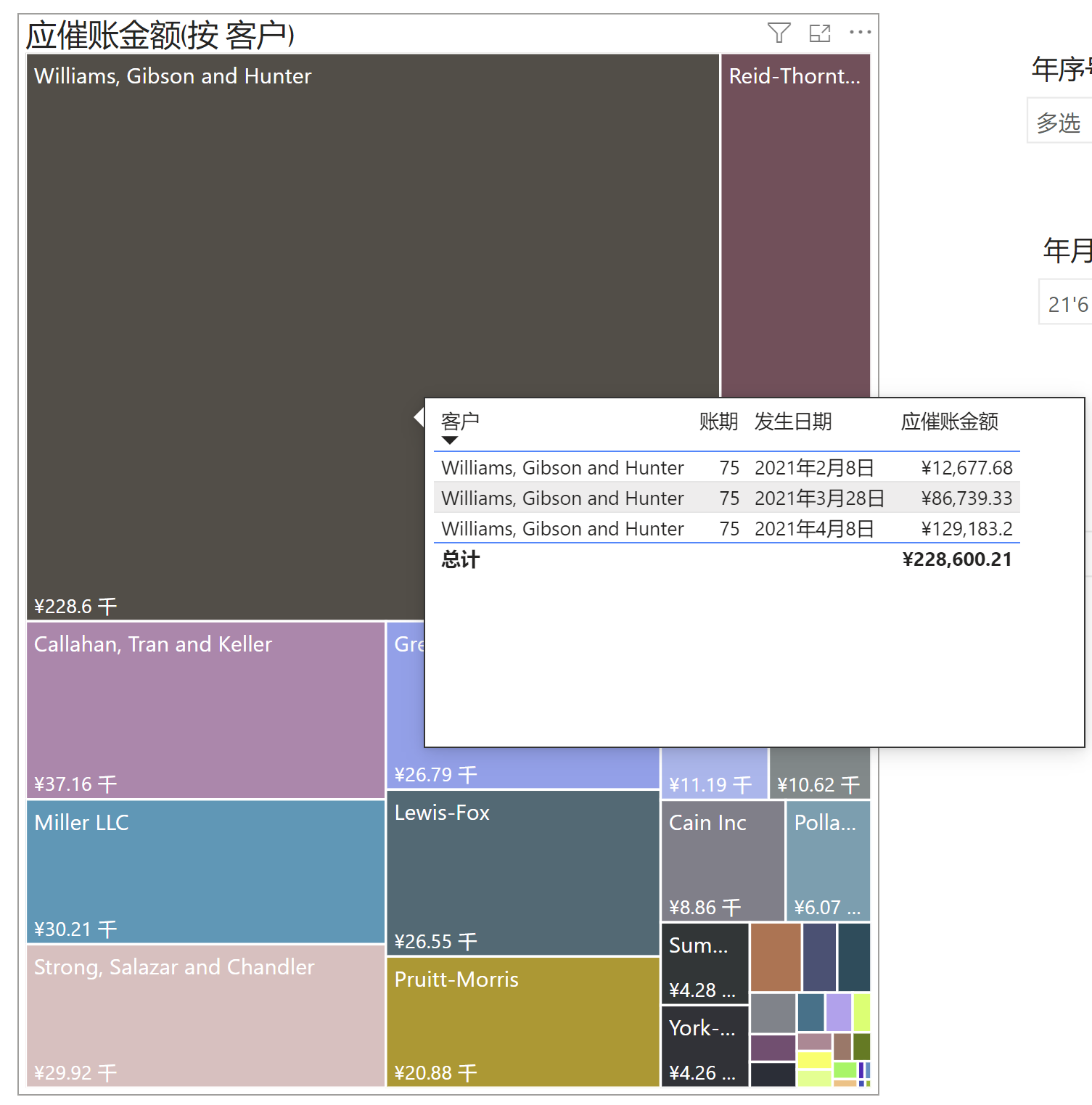
Task: Click the 2021年2月8日 date cell
Action: 814,468
